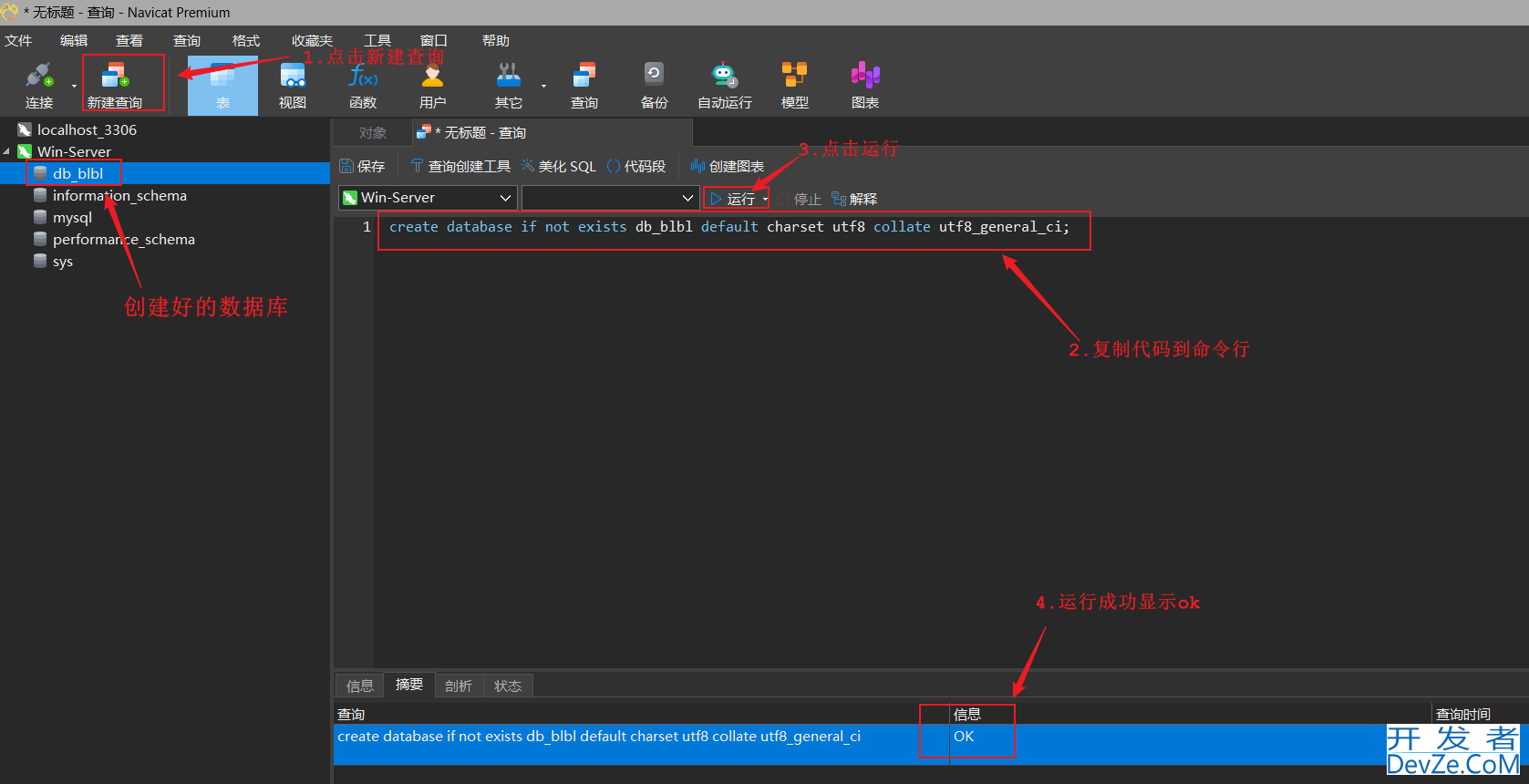
Task: Open the Favorites (收藏夹) menu
Action: 312,41
